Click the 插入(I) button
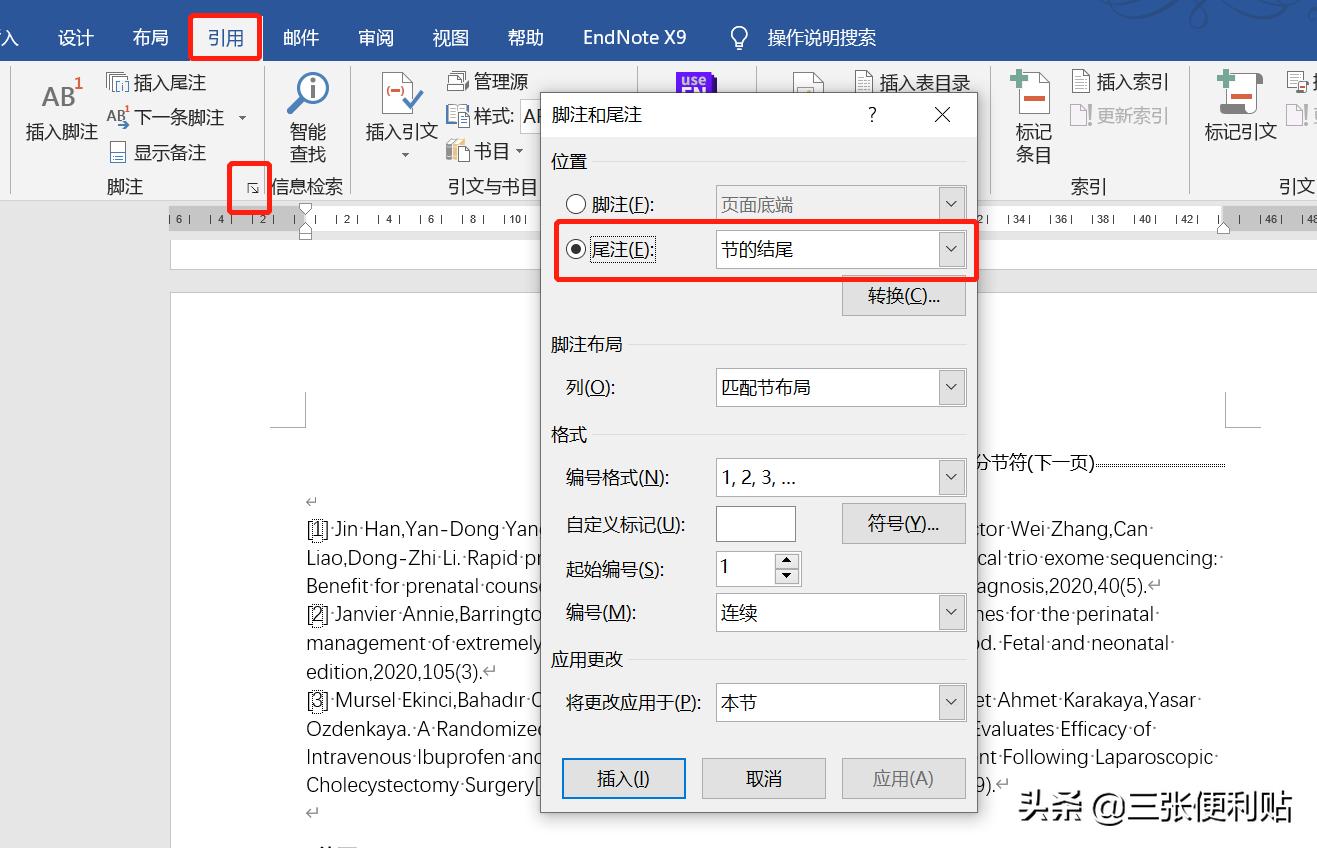Image resolution: width=1317 pixels, height=848 pixels. pos(623,778)
